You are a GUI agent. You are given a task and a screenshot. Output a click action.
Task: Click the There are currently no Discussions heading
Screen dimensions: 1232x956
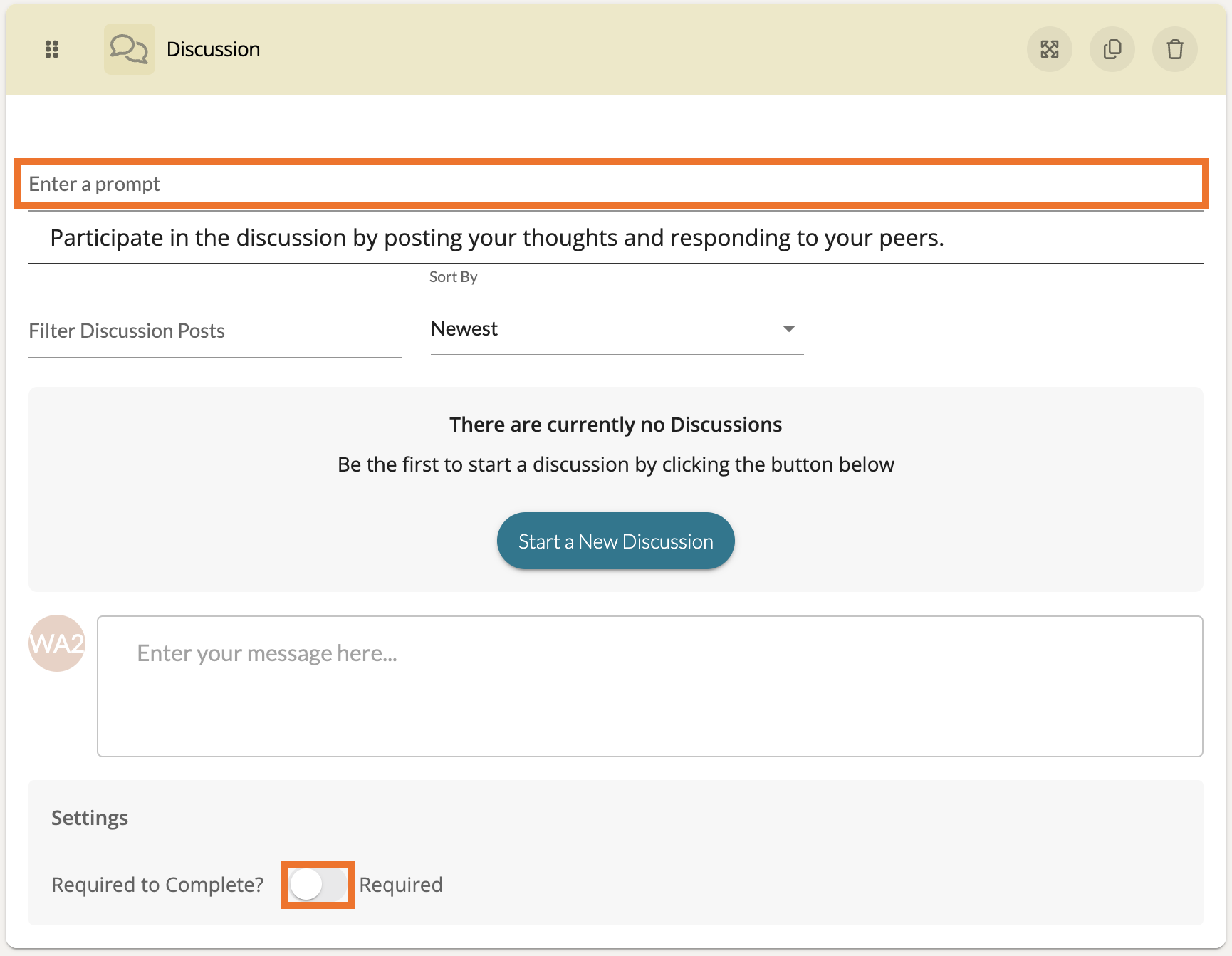(x=615, y=425)
